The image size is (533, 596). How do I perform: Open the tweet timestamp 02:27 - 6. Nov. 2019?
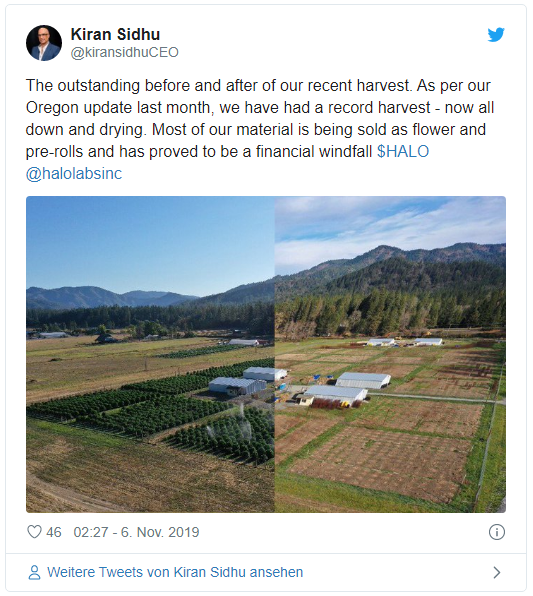[x=136, y=532]
